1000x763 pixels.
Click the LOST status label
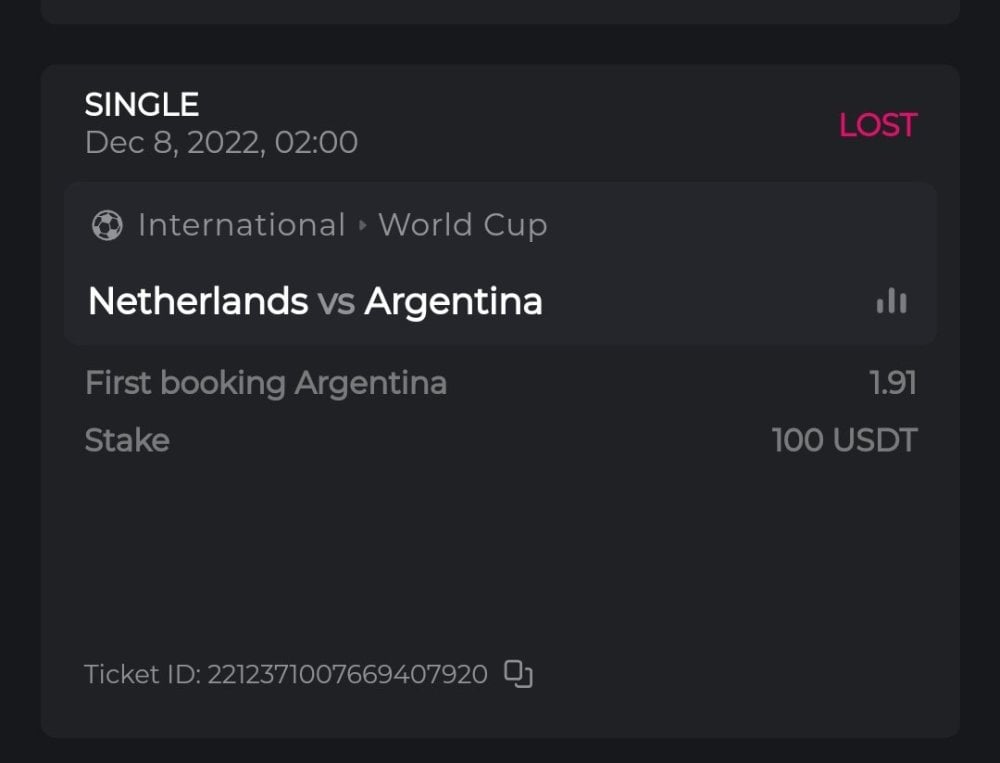tap(877, 125)
